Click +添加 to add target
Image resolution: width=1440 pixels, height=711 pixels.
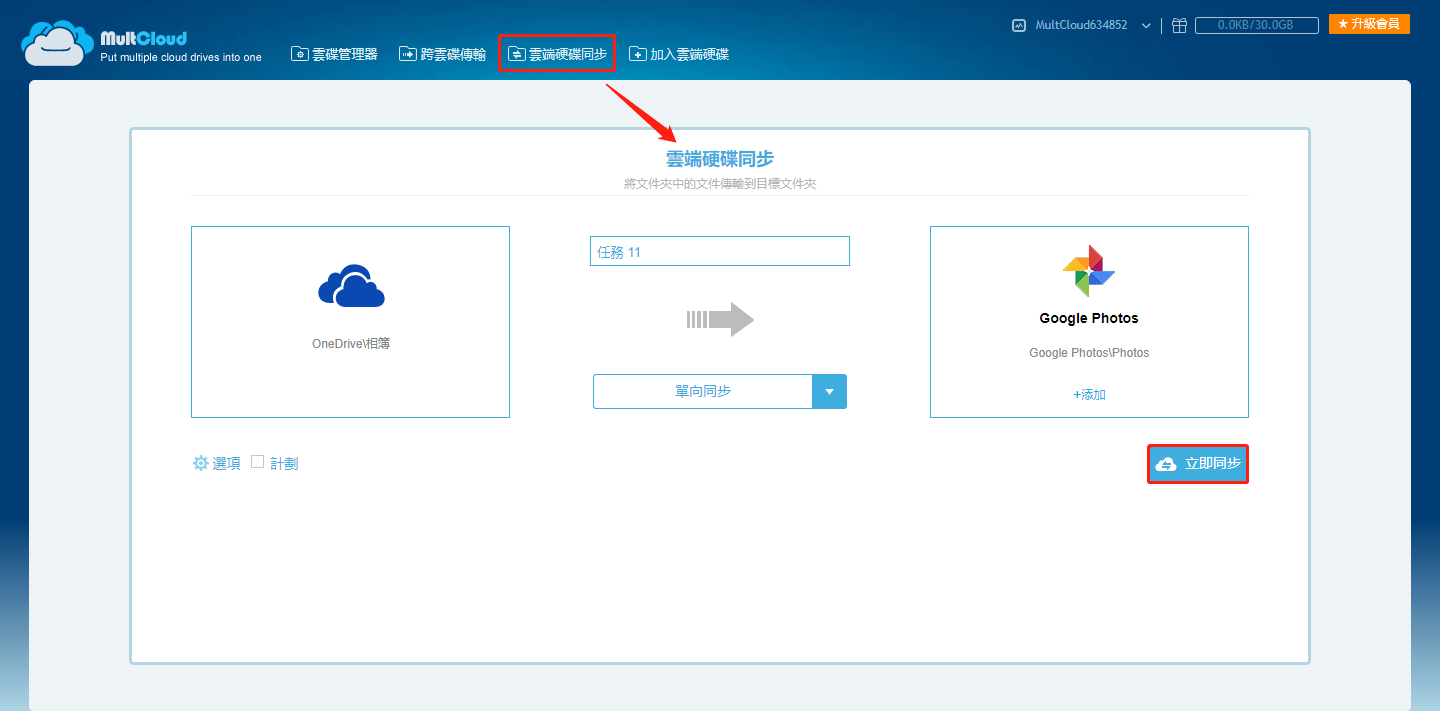[1089, 394]
